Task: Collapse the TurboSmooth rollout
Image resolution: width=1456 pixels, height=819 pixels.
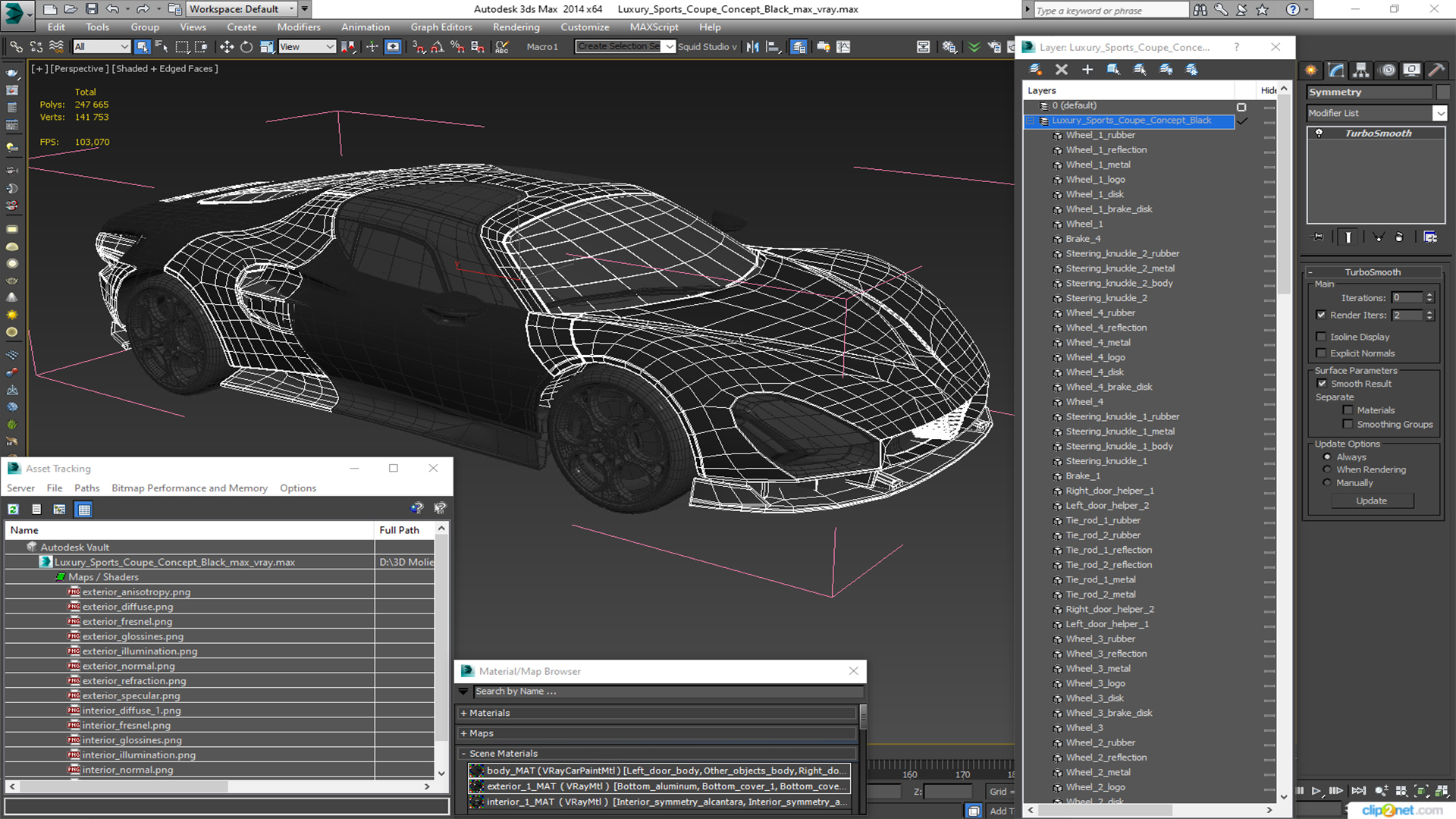Action: point(1373,272)
